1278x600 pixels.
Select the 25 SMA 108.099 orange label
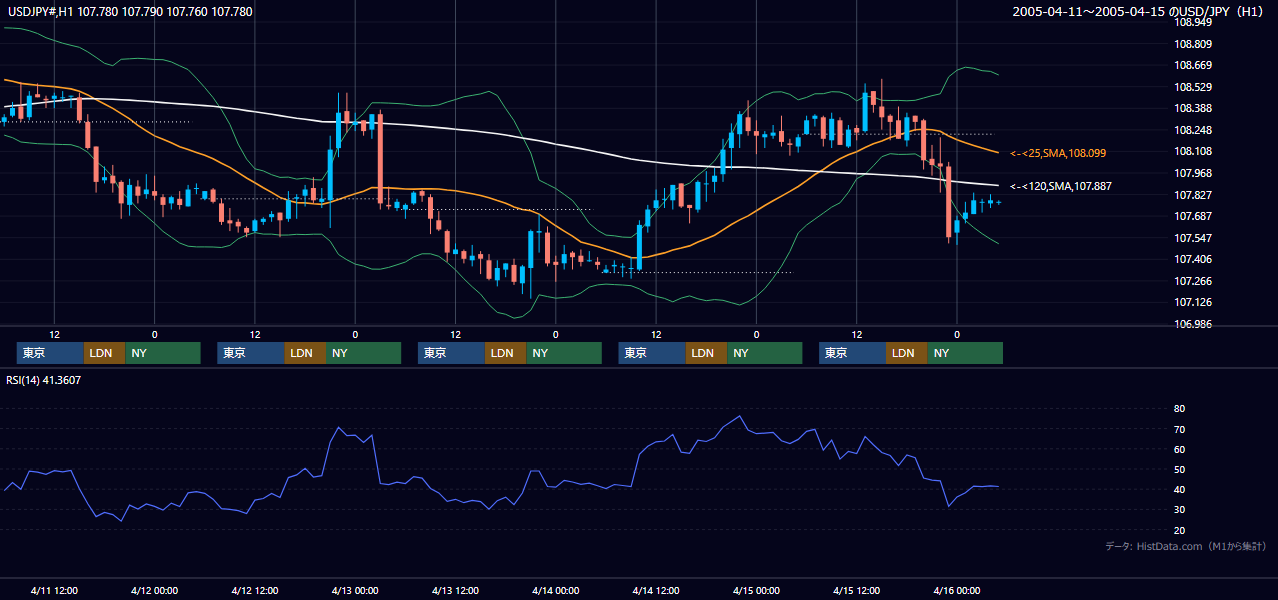click(1058, 153)
